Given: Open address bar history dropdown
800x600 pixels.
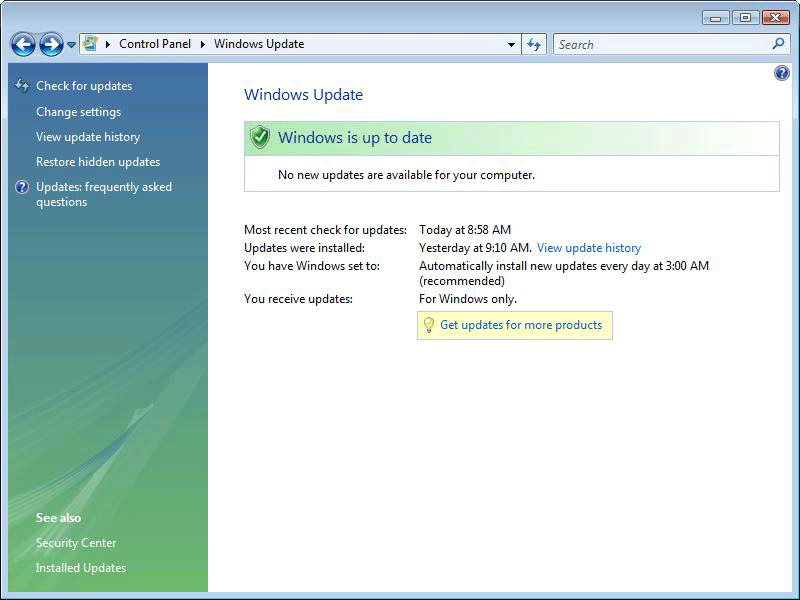Looking at the screenshot, I should coord(511,44).
